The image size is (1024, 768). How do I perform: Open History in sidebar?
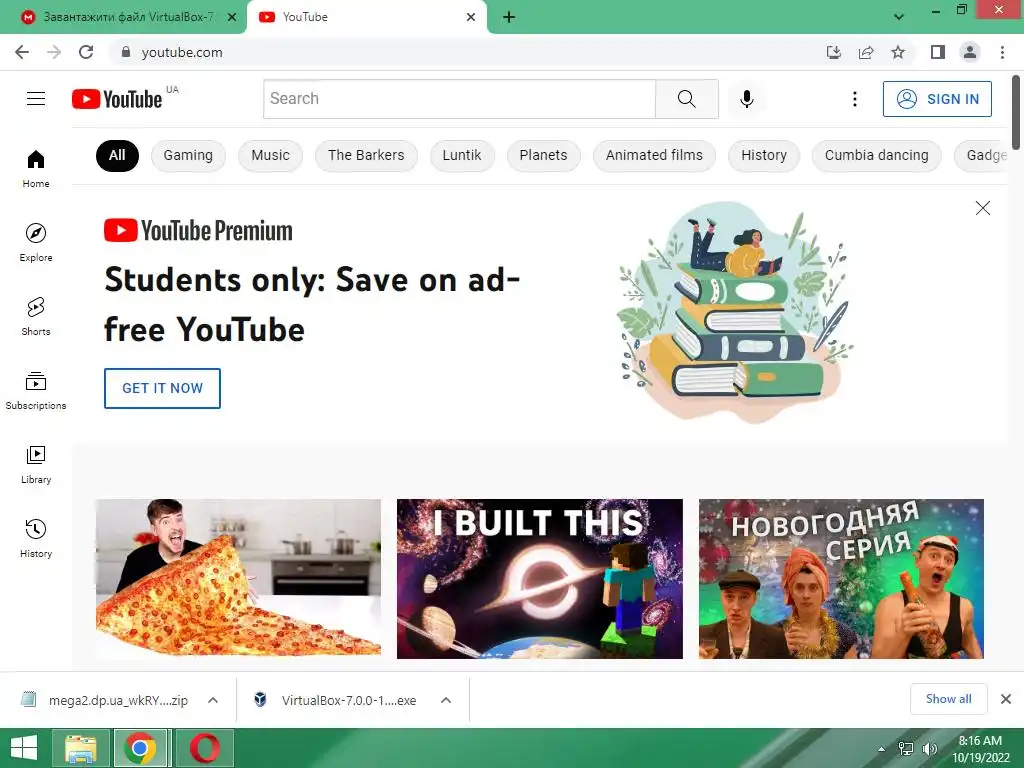point(36,538)
